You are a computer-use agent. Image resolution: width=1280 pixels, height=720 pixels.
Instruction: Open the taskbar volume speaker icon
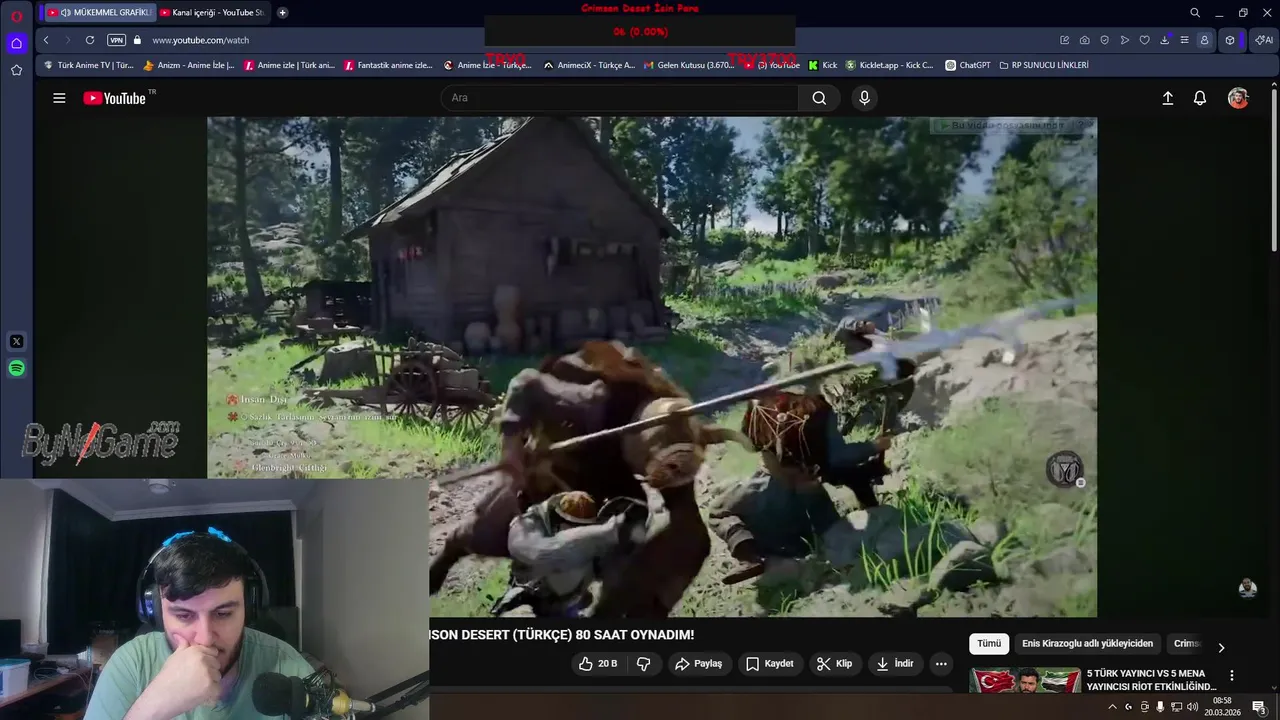pos(1193,707)
